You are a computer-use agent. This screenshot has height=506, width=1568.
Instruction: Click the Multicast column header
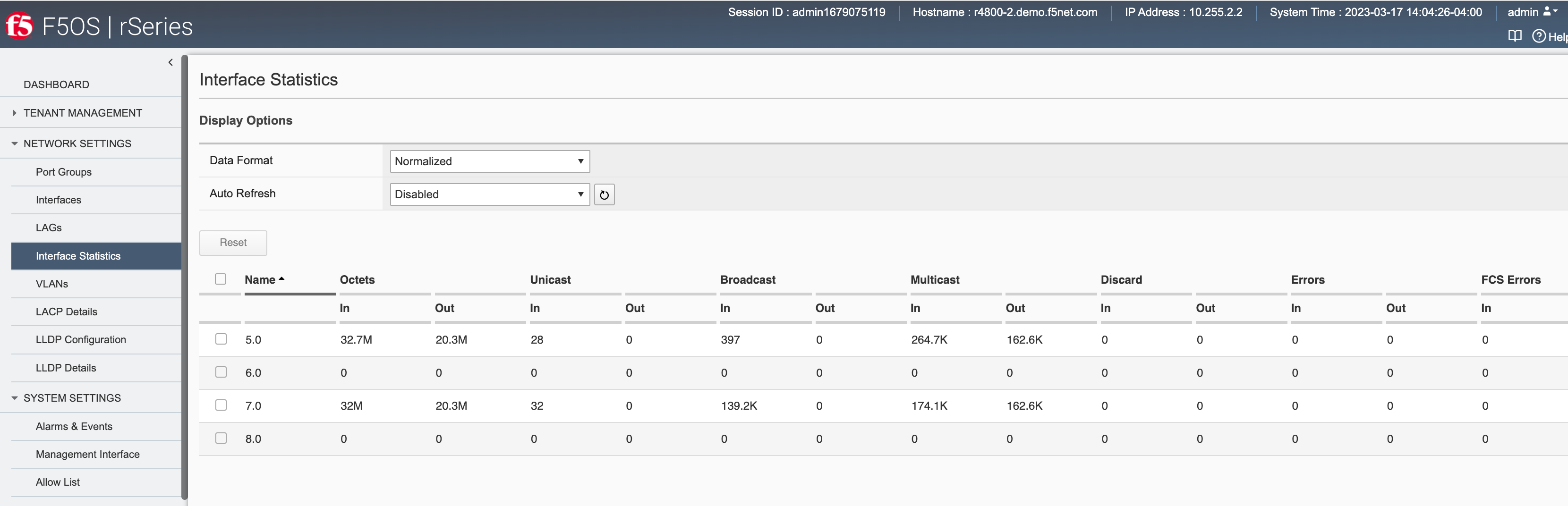click(935, 280)
